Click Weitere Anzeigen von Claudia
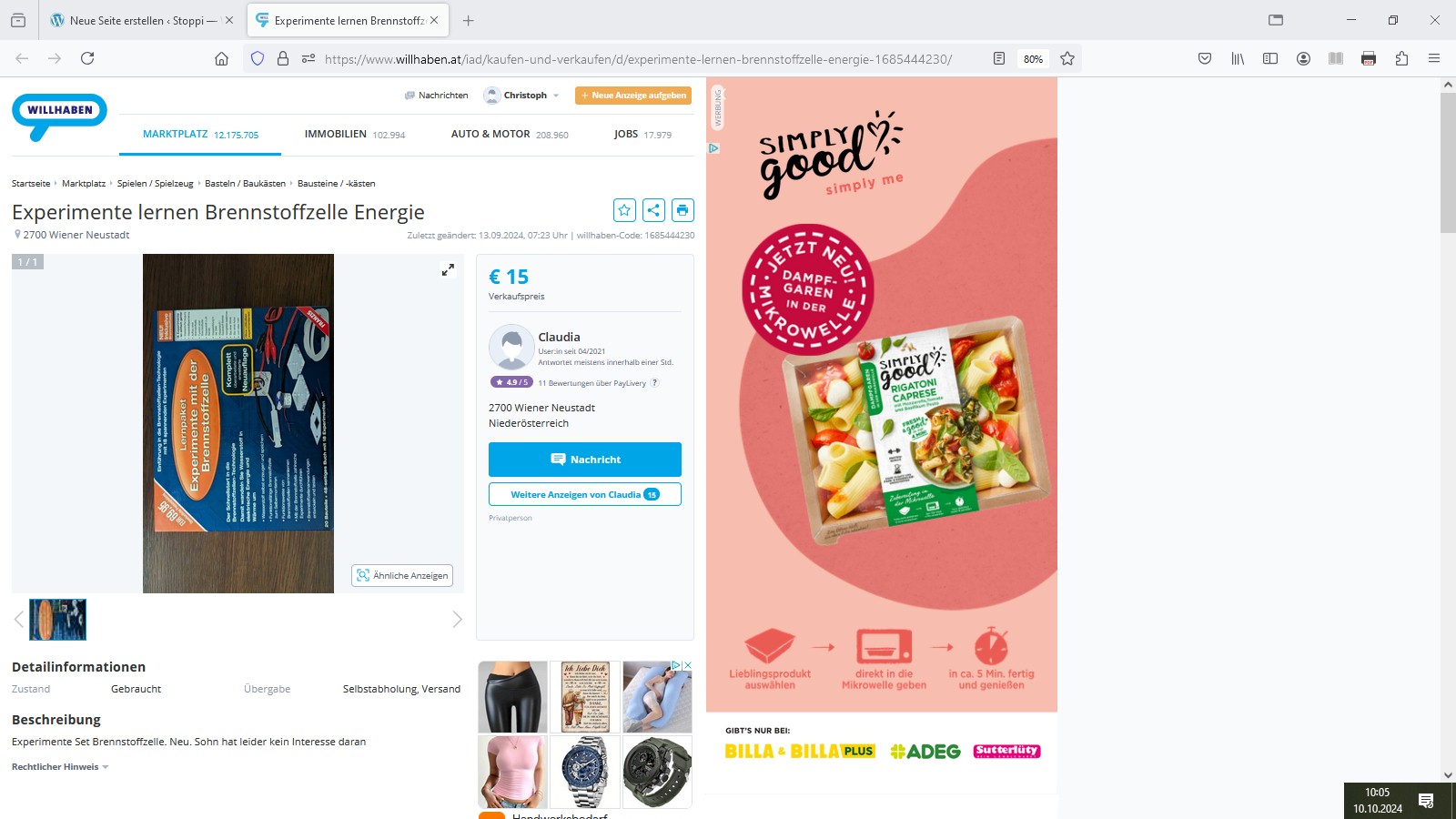The height and width of the screenshot is (819, 1456). pyautogui.click(x=585, y=494)
